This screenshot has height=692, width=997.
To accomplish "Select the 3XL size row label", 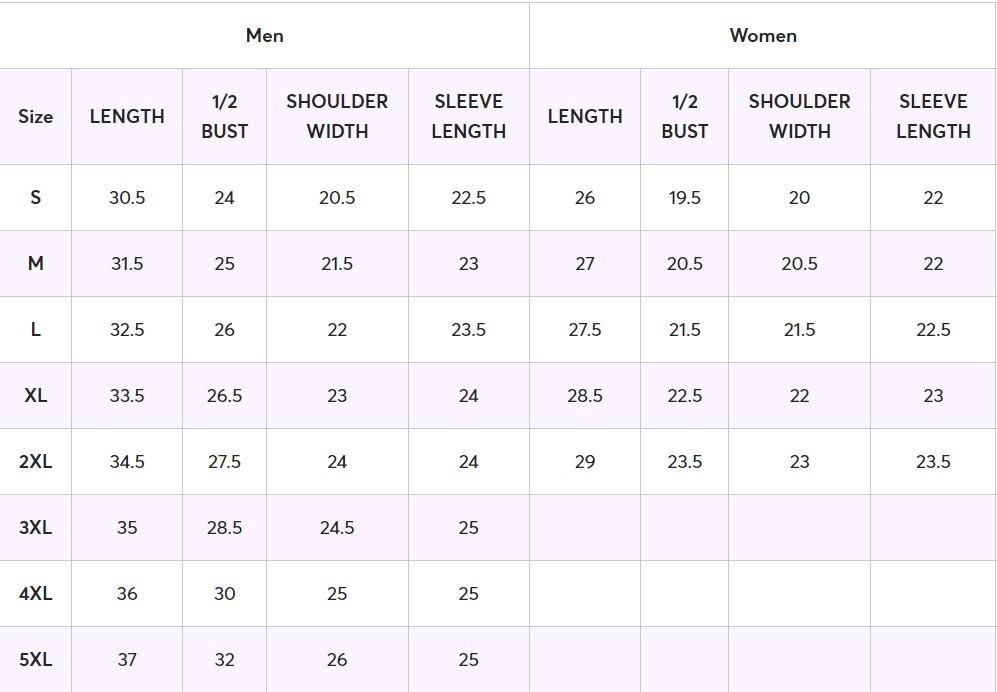I will tap(35, 528).
